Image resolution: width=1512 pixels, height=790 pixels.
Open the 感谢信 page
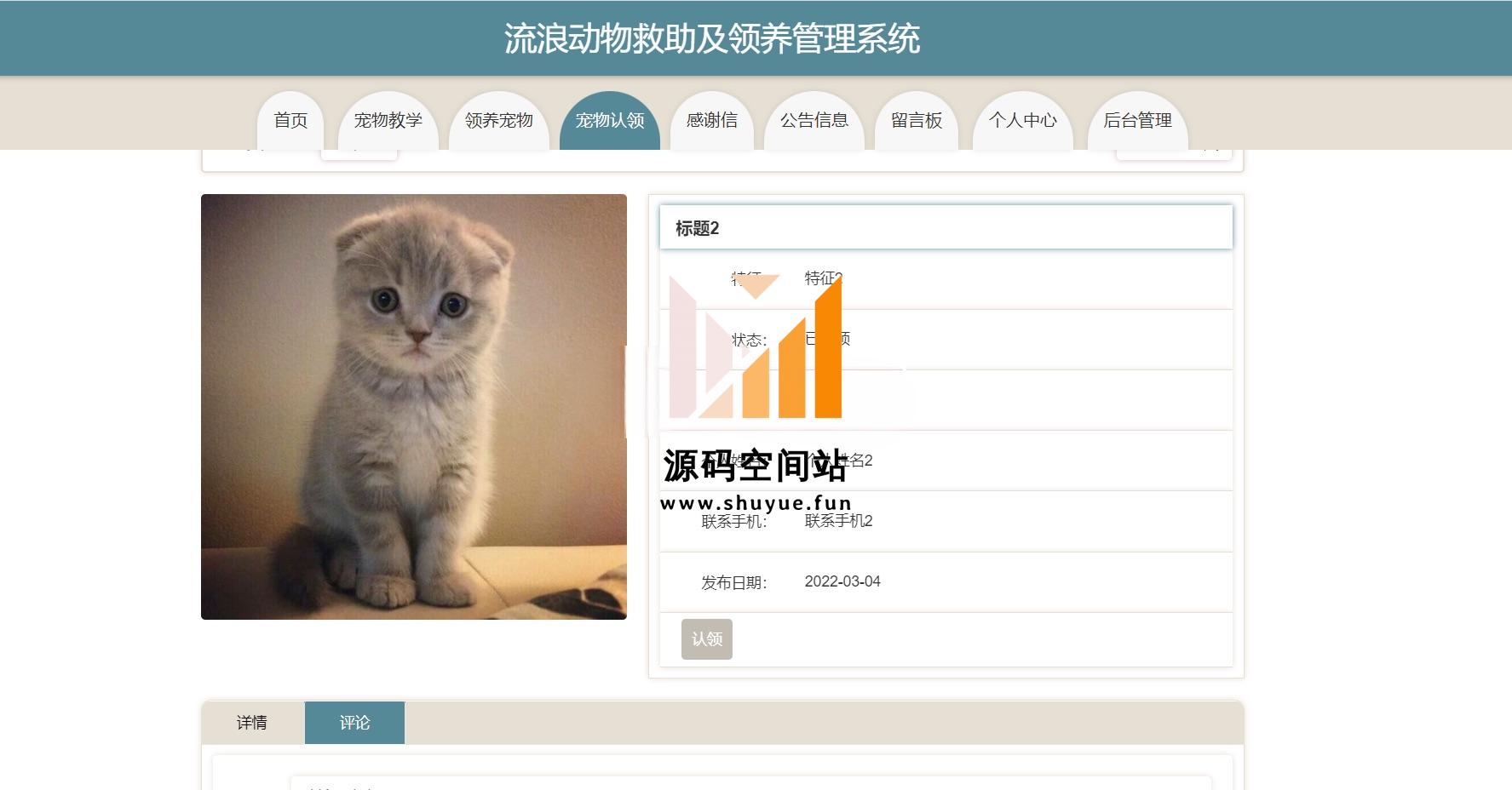coord(712,120)
